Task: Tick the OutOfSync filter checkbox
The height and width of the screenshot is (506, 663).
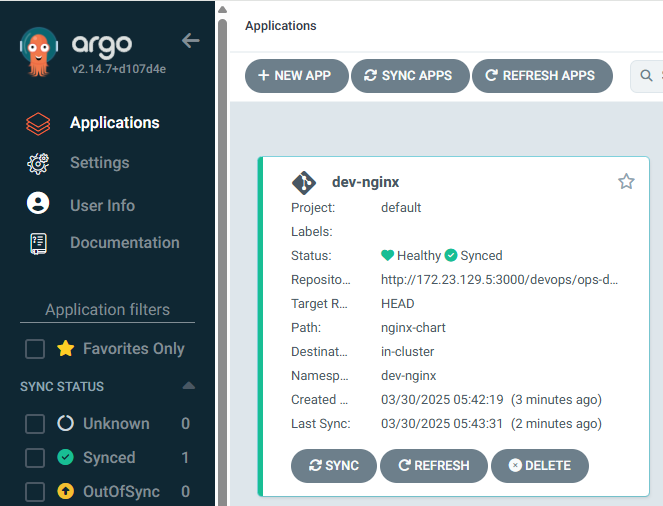Action: click(x=35, y=492)
